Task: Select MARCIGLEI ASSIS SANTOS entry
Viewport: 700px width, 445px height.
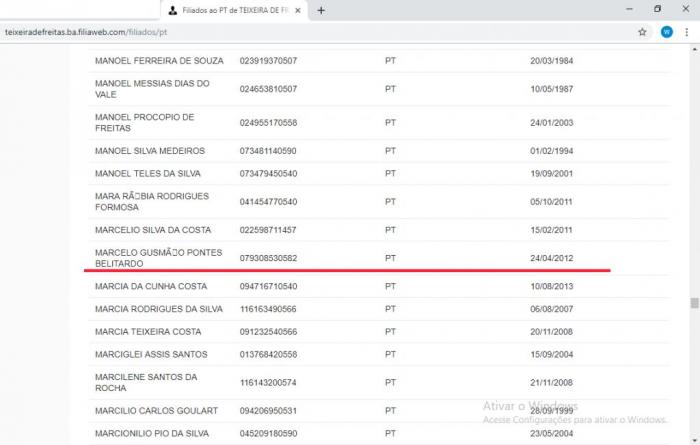Action: click(150, 354)
